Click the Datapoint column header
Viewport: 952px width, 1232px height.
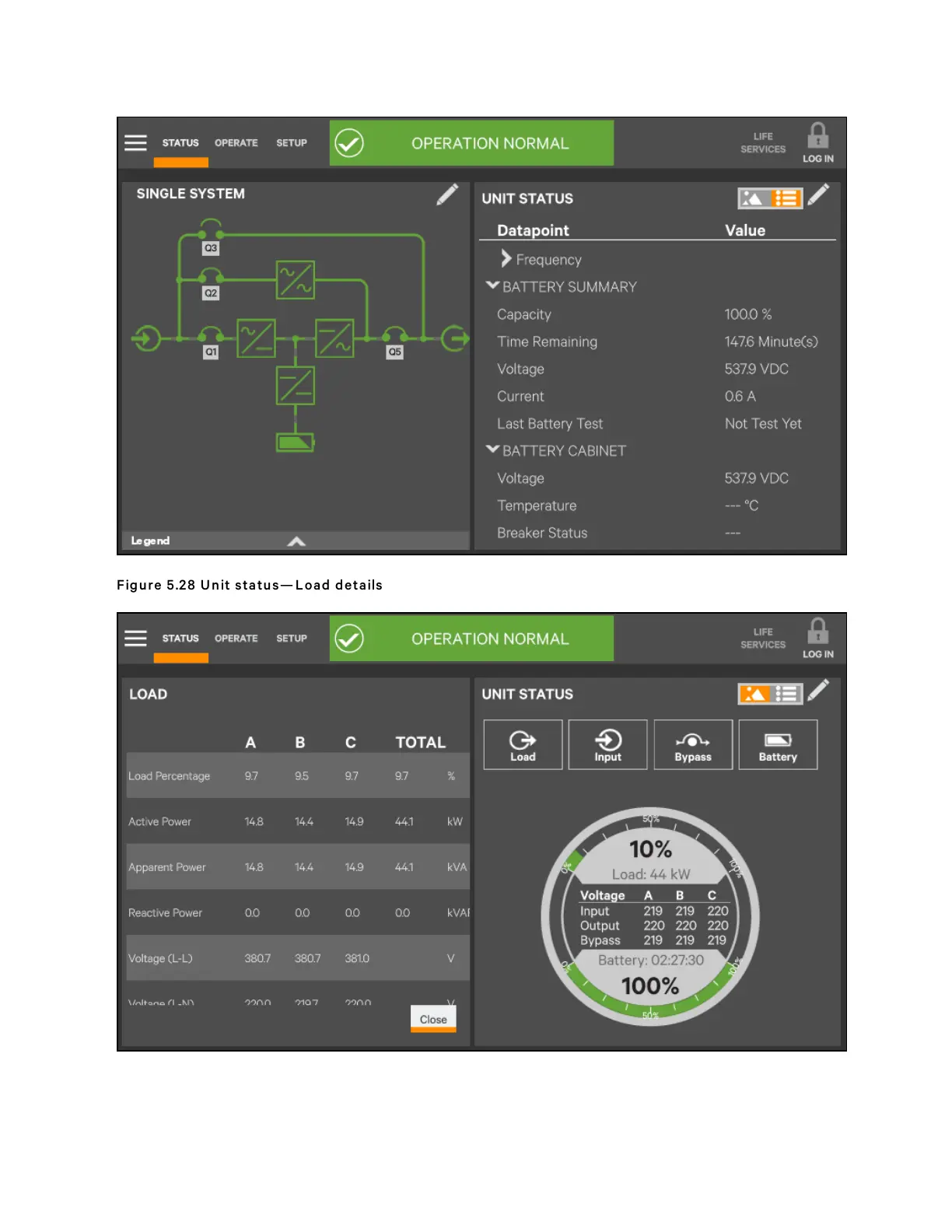pyautogui.click(x=533, y=230)
